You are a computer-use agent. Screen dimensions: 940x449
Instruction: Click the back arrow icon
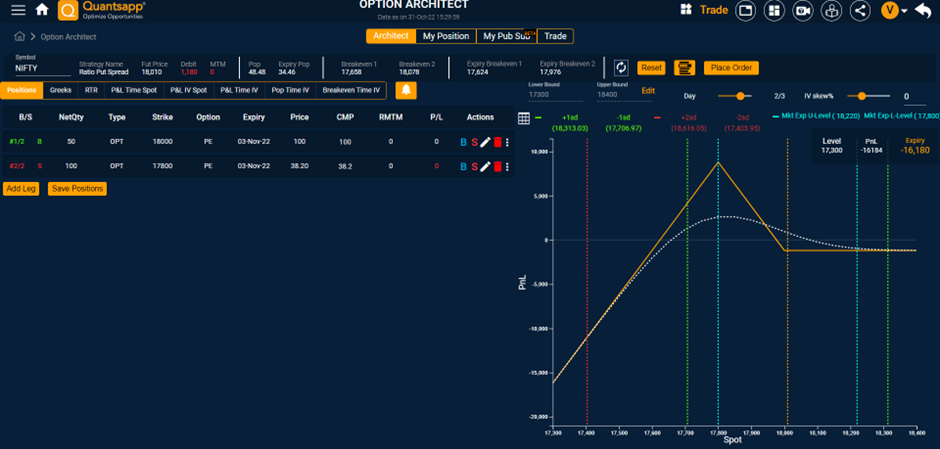coord(923,10)
